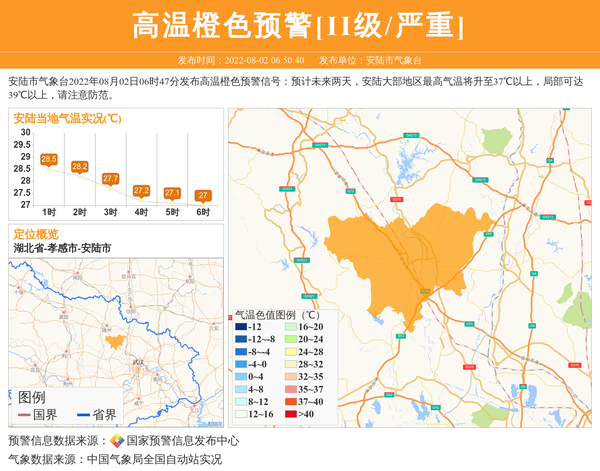600x471 pixels.
Task: Click the 湖北省-孝感市-安陆市 location text
Action: [62, 248]
